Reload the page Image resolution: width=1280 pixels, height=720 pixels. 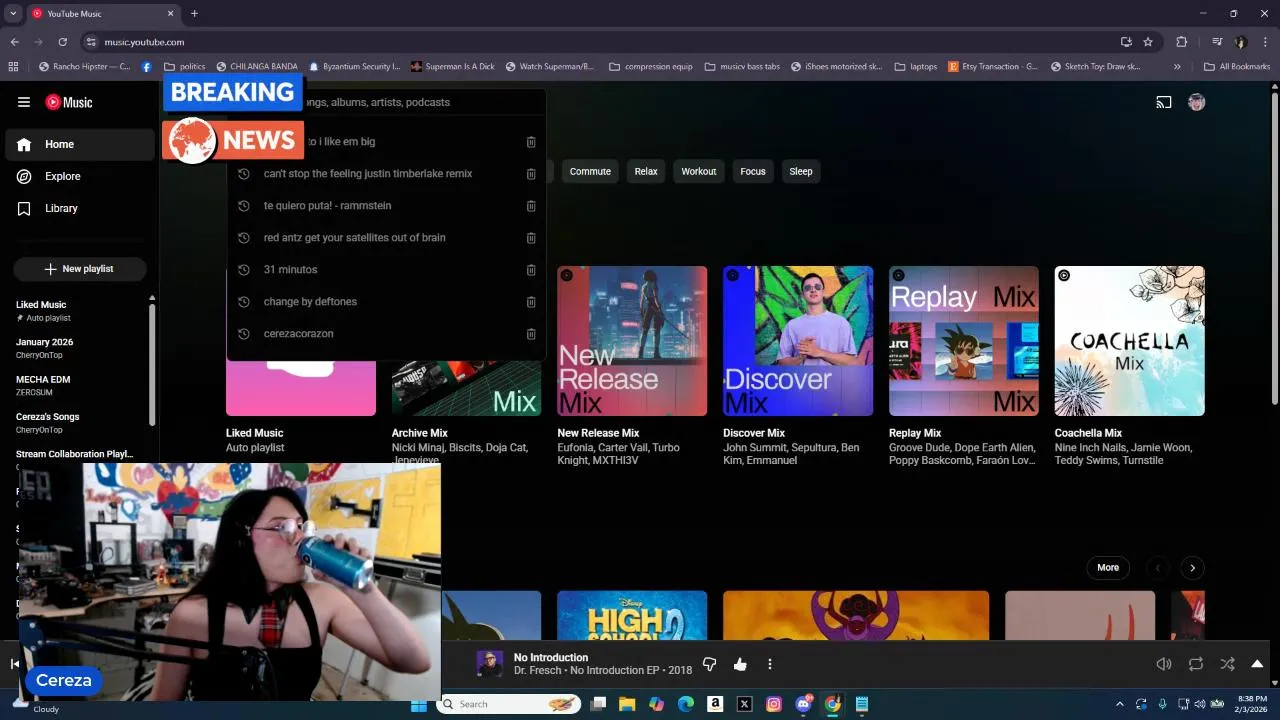click(x=62, y=42)
